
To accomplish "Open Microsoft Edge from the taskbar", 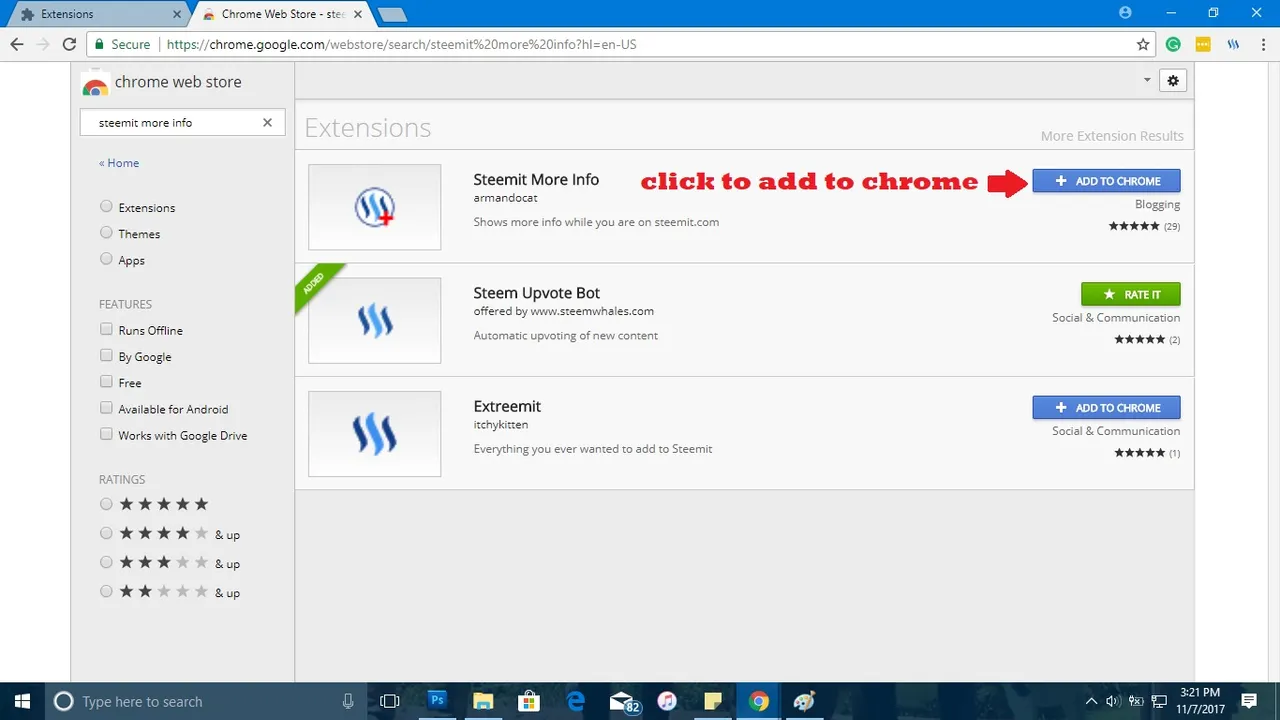I will click(x=576, y=701).
